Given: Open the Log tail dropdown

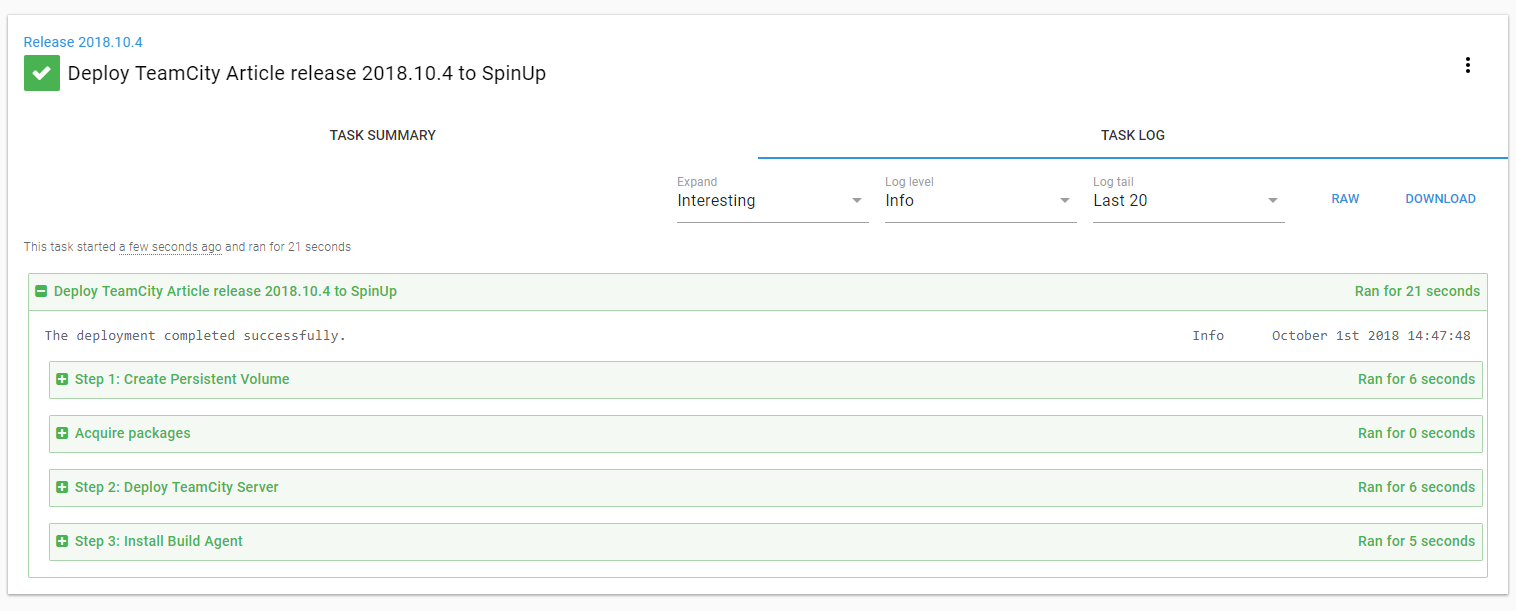Looking at the screenshot, I should tap(1188, 201).
